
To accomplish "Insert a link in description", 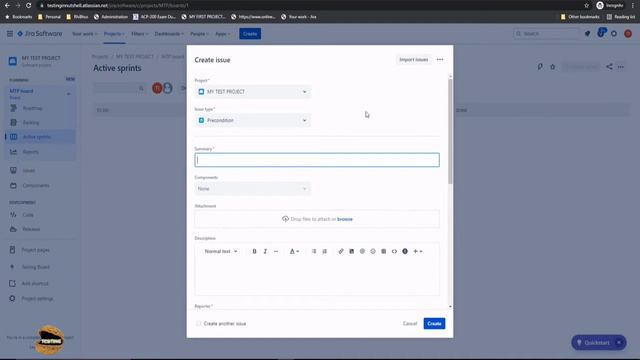I will pyautogui.click(x=341, y=251).
